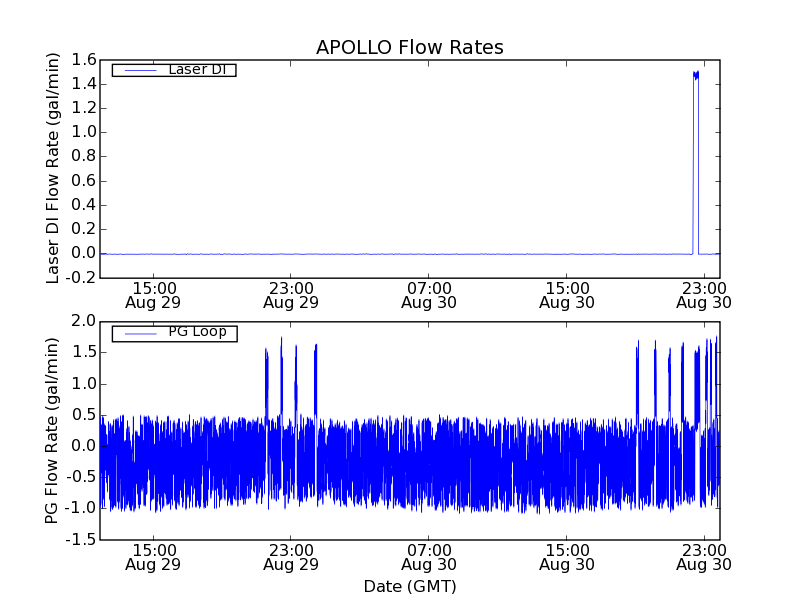Click the 1.6 y-axis tick on upper plot
The width and height of the screenshot is (800, 600).
coord(84,60)
